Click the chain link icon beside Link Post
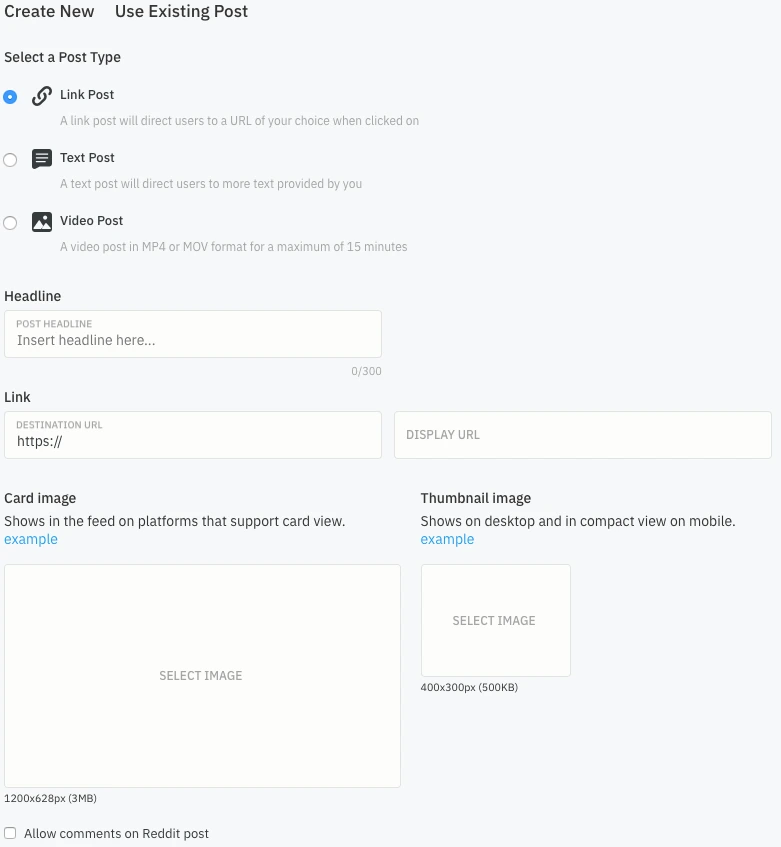Viewport: 781px width, 847px height. tap(42, 95)
